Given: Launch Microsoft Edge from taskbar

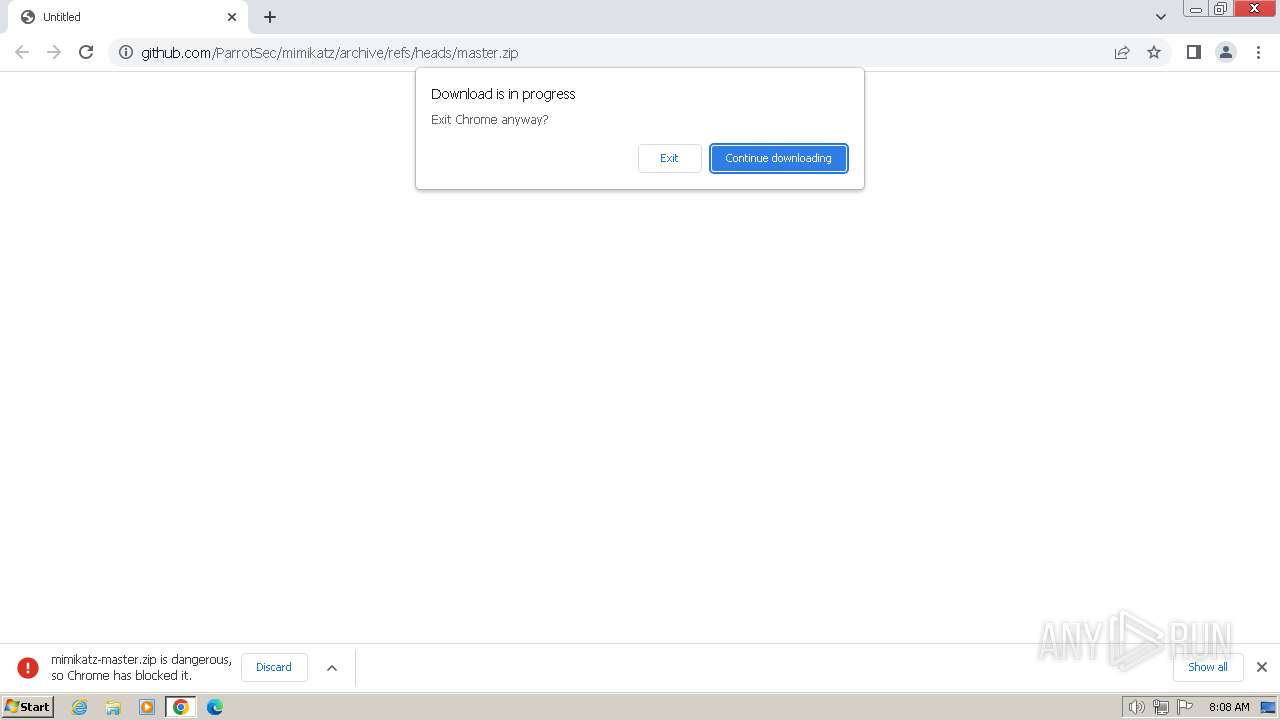Looking at the screenshot, I should pos(215,707).
